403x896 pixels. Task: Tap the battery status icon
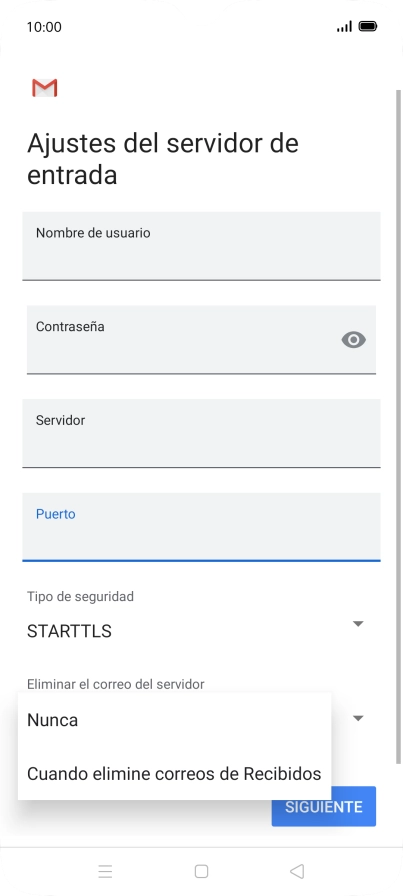tap(368, 26)
